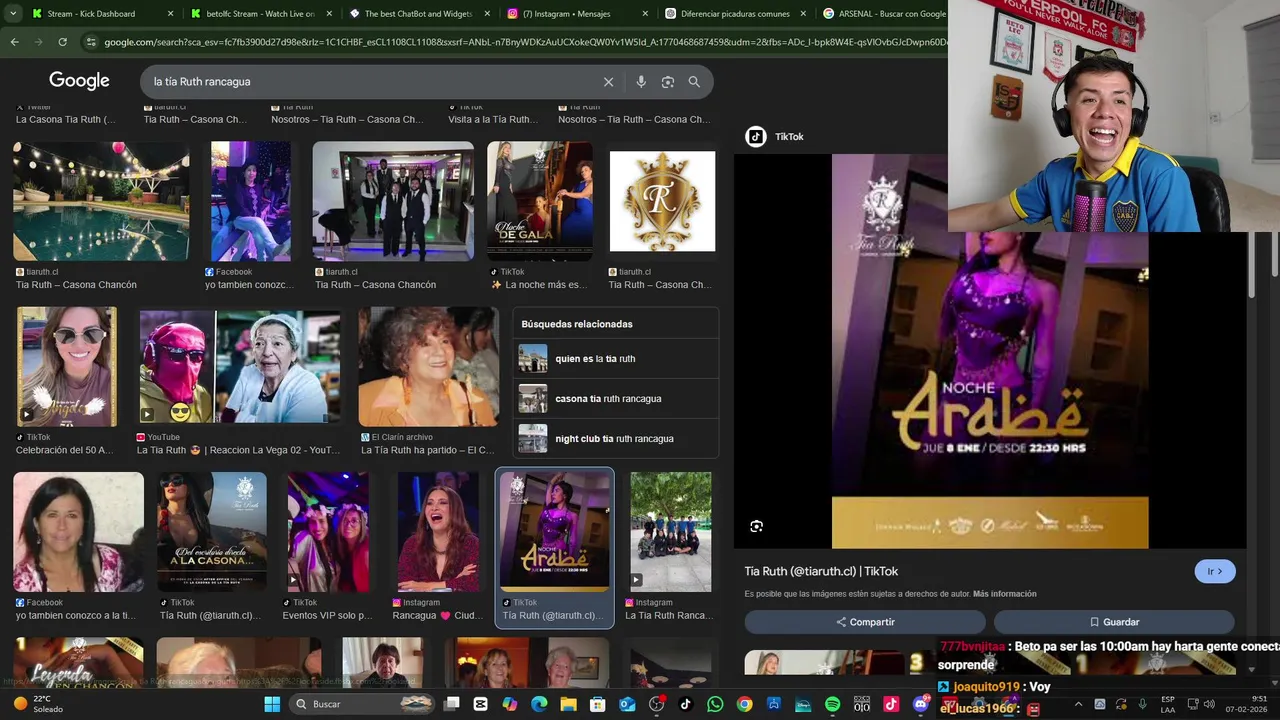Open TikTok source header in preview panel
Screen dimensions: 1280x720
[775, 136]
